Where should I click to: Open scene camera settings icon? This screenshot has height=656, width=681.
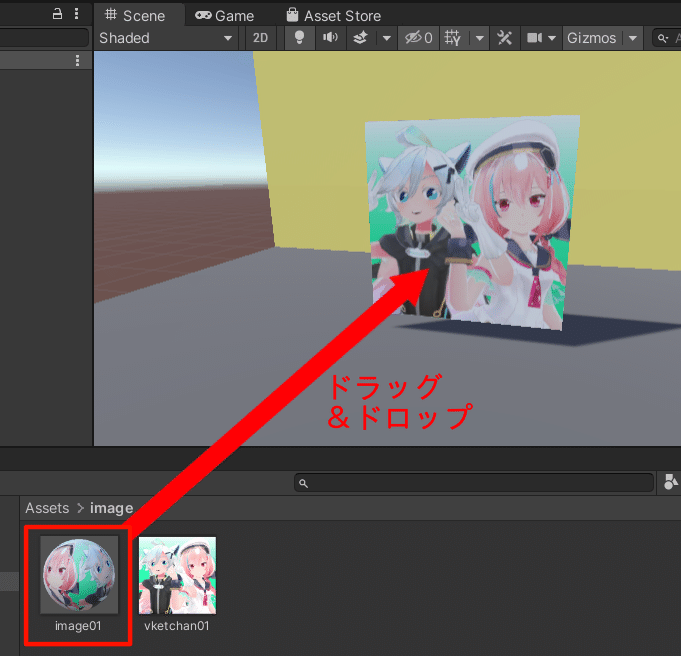tap(534, 38)
